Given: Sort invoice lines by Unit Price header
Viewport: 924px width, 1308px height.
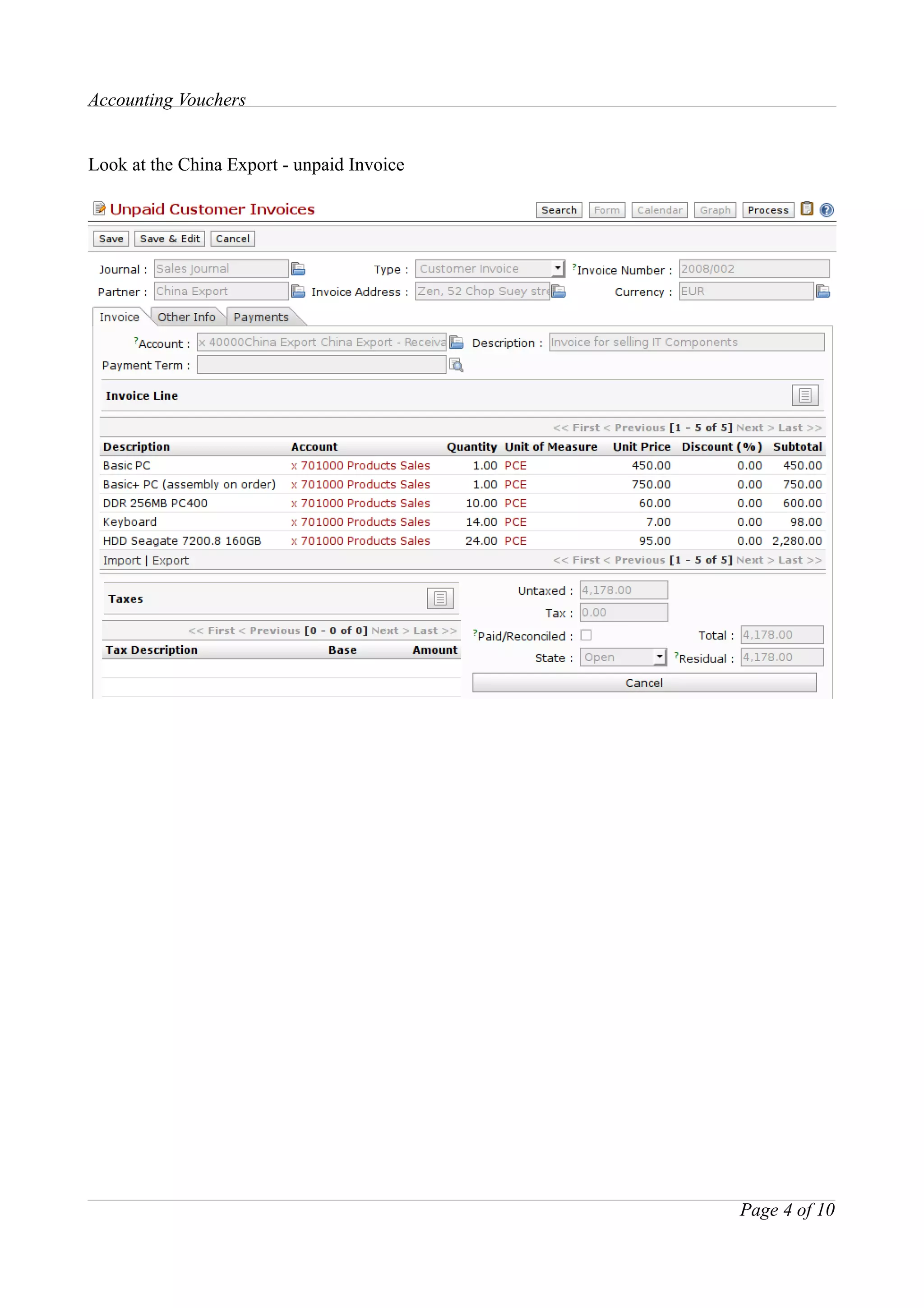Looking at the screenshot, I should [x=642, y=447].
